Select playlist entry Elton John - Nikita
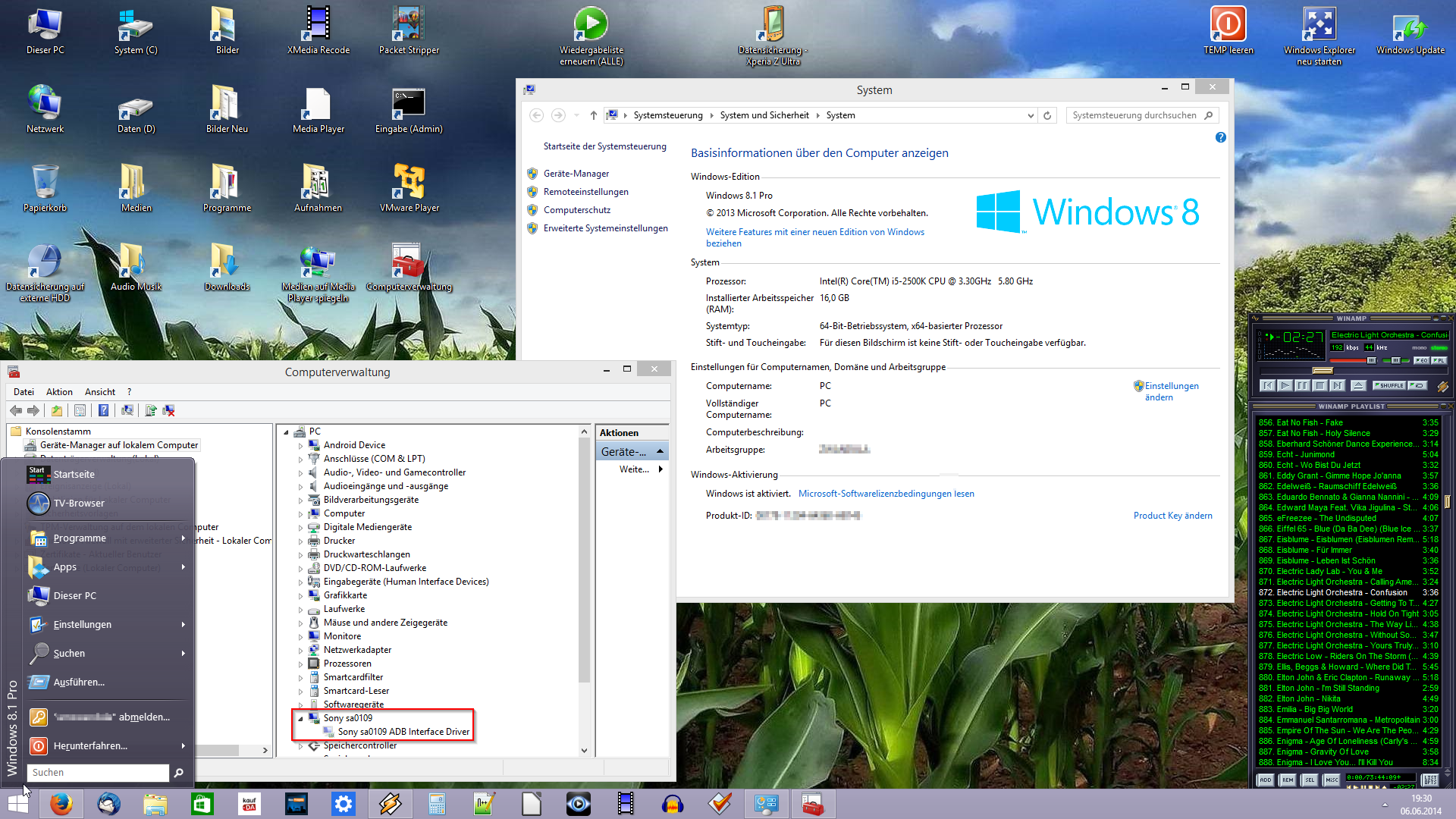This screenshot has height=819, width=1456. point(1347,699)
